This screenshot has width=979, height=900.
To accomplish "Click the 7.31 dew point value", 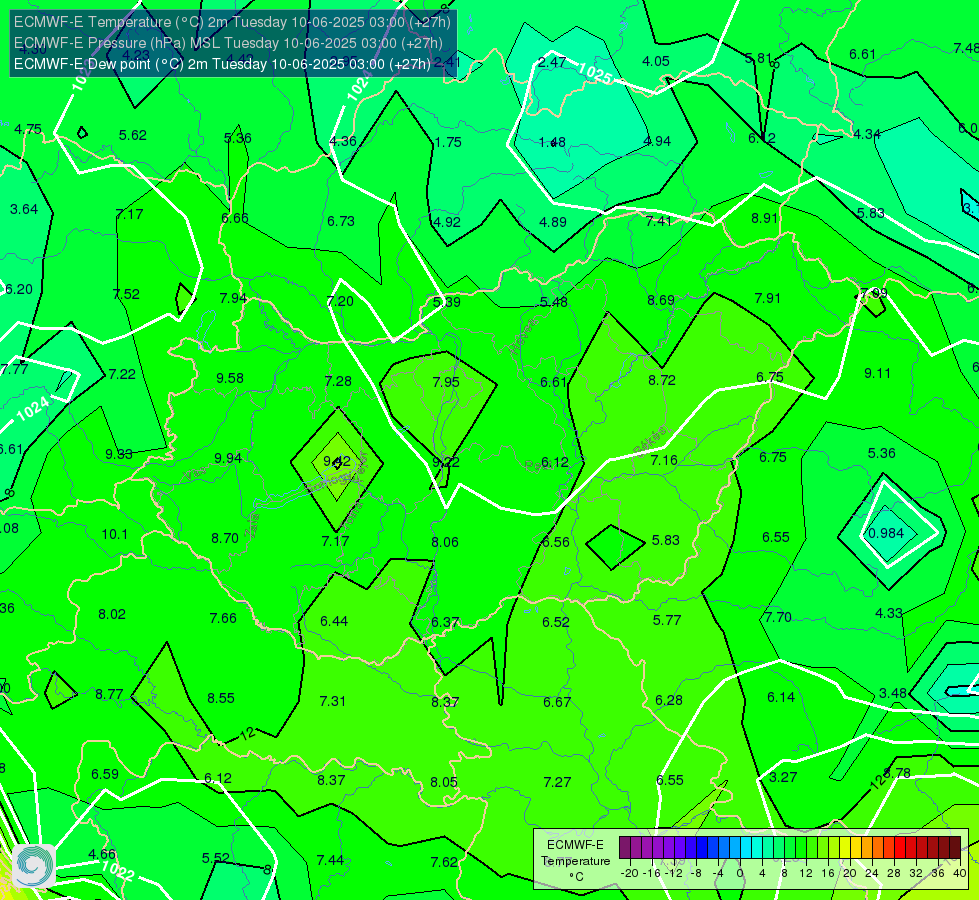I will pyautogui.click(x=333, y=701).
